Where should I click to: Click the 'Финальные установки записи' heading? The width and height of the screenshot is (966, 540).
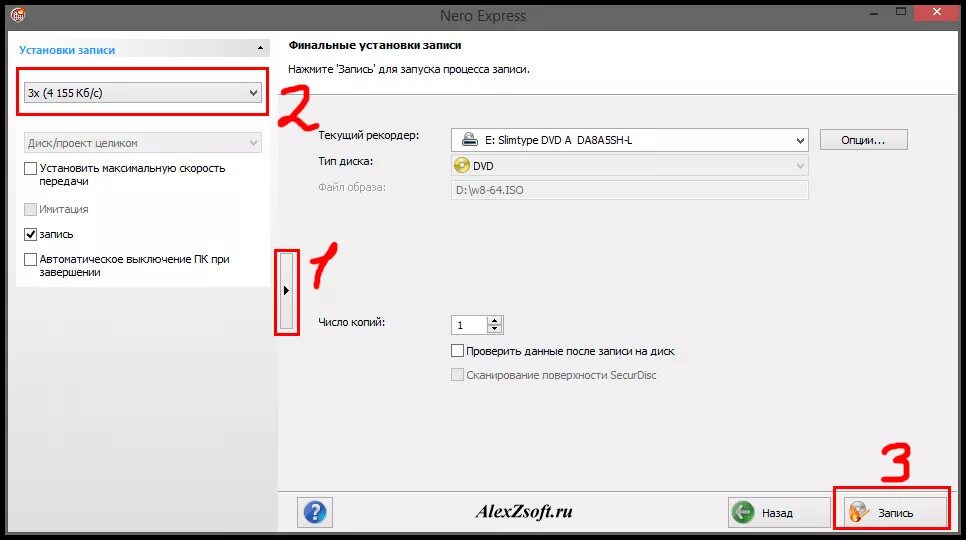point(375,45)
